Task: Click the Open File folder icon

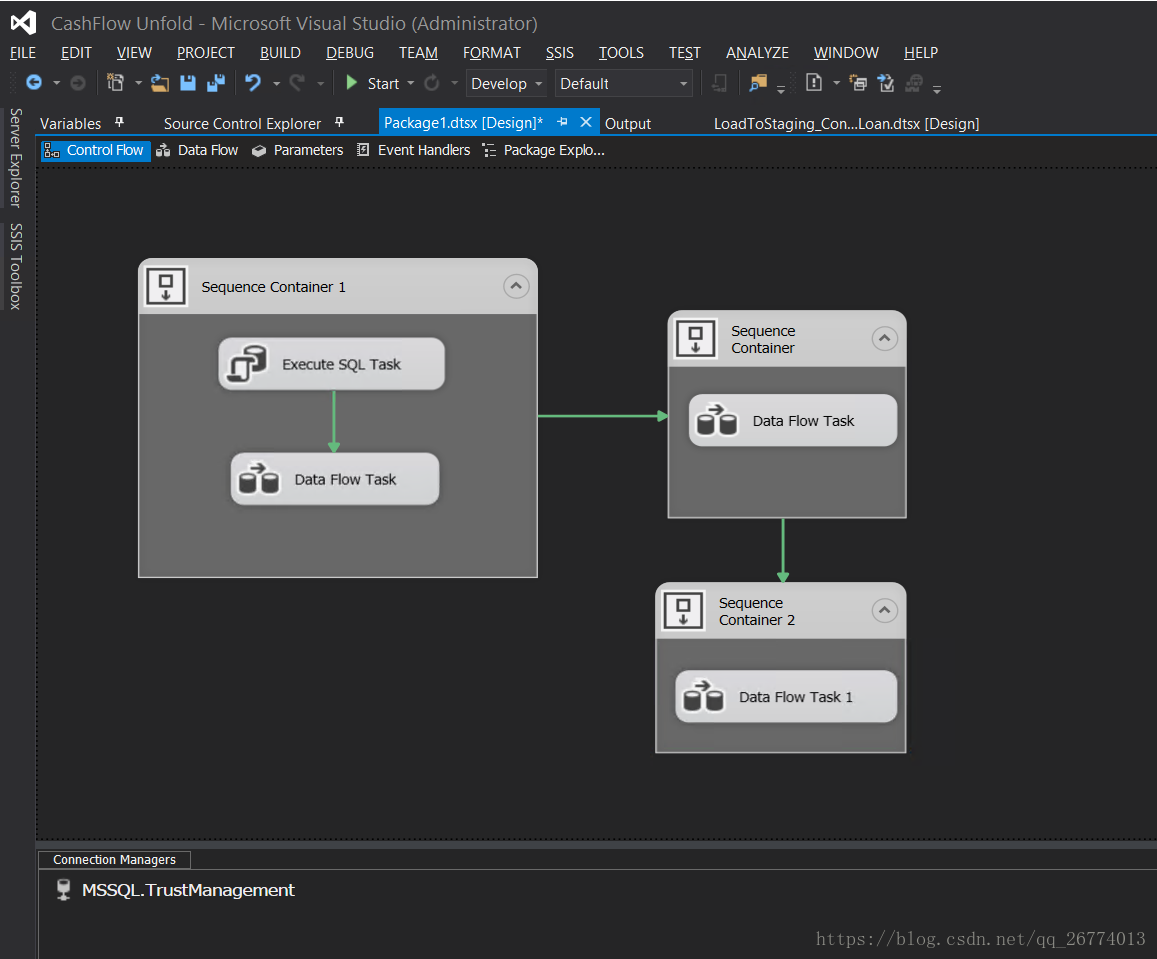Action: click(159, 83)
